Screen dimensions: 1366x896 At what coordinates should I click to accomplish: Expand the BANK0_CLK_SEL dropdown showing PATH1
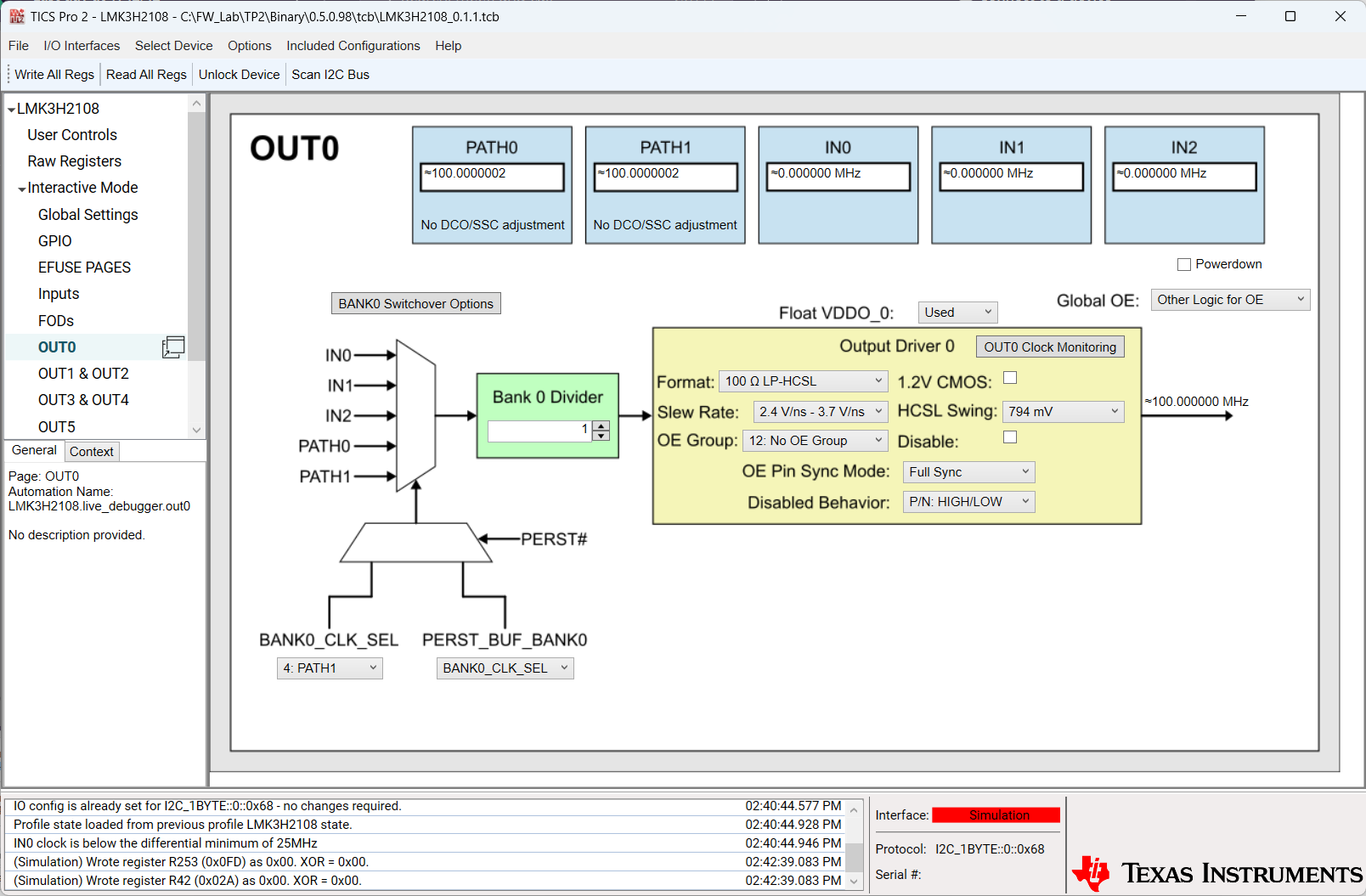click(330, 668)
